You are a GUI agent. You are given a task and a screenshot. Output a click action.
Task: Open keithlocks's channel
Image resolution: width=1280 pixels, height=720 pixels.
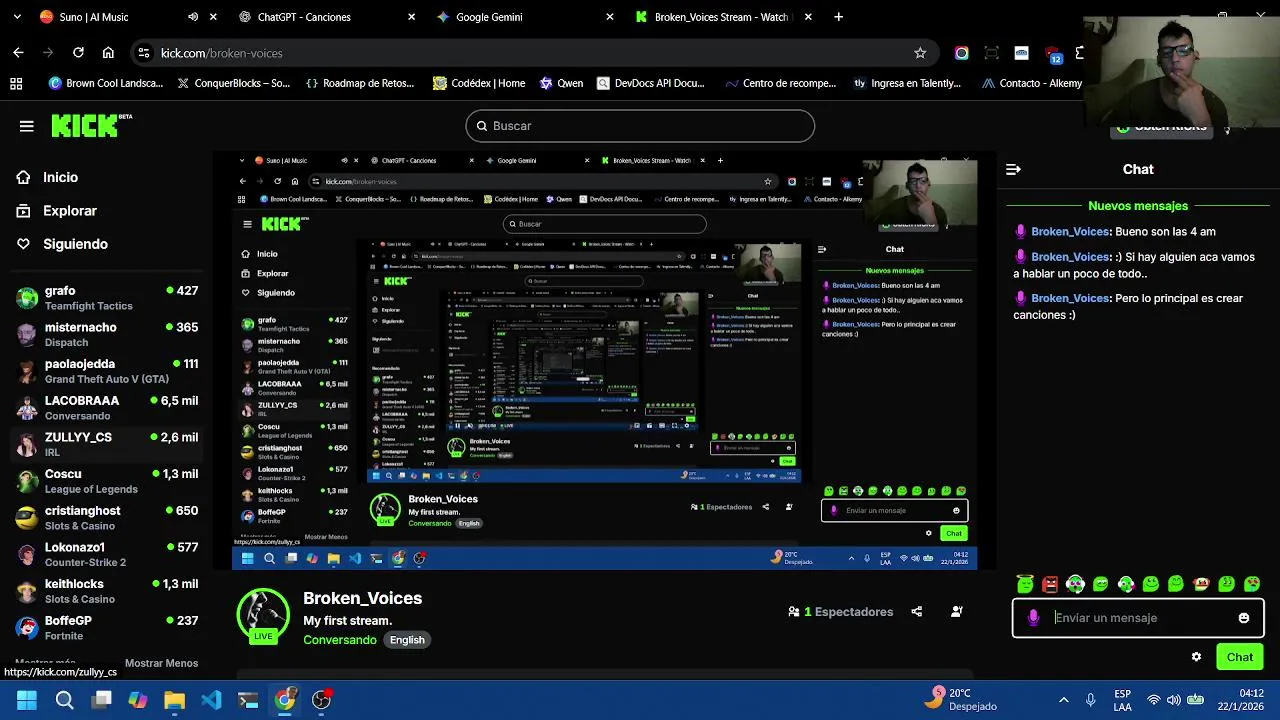pyautogui.click(x=107, y=591)
